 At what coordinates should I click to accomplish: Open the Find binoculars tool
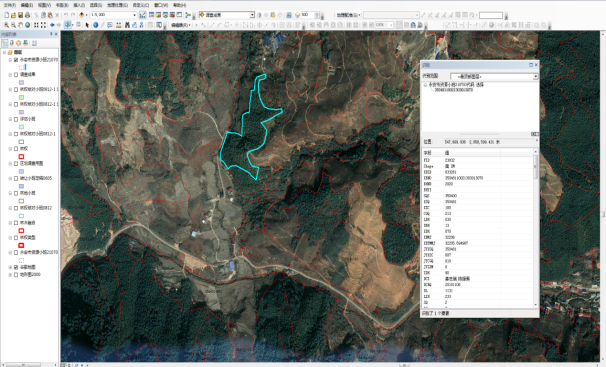tap(127, 25)
